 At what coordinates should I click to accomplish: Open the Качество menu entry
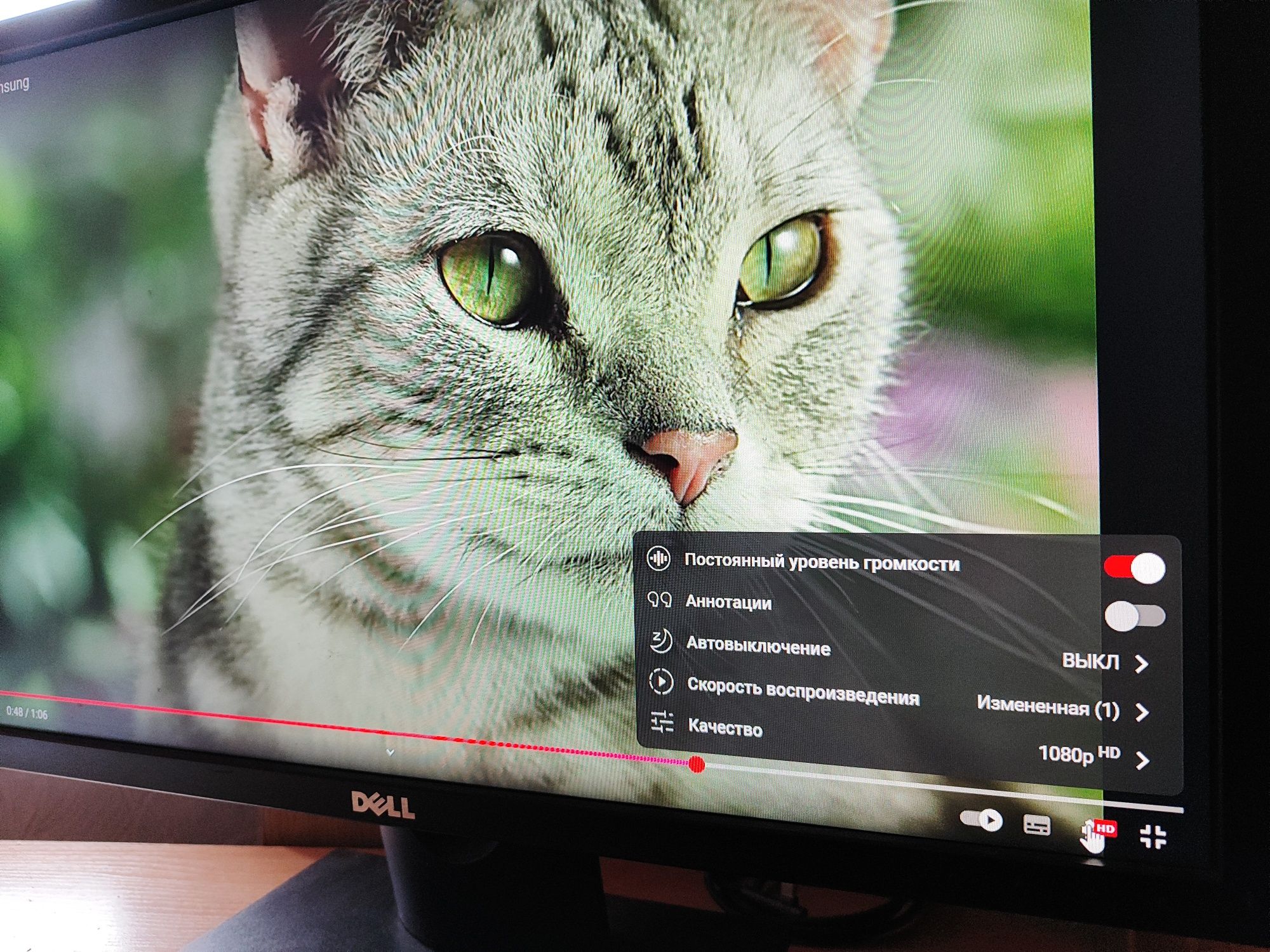(x=902, y=741)
